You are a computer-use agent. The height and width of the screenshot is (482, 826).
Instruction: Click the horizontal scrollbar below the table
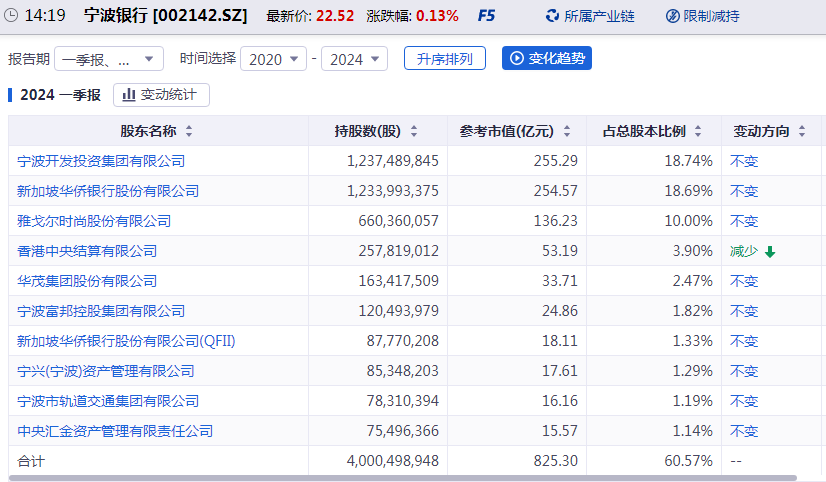[x=403, y=478]
